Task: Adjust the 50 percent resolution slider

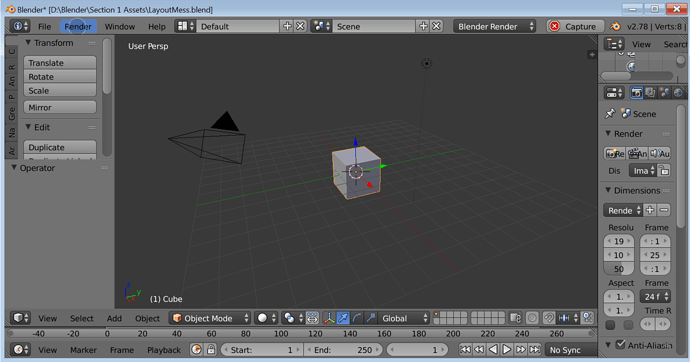Action: coord(619,269)
